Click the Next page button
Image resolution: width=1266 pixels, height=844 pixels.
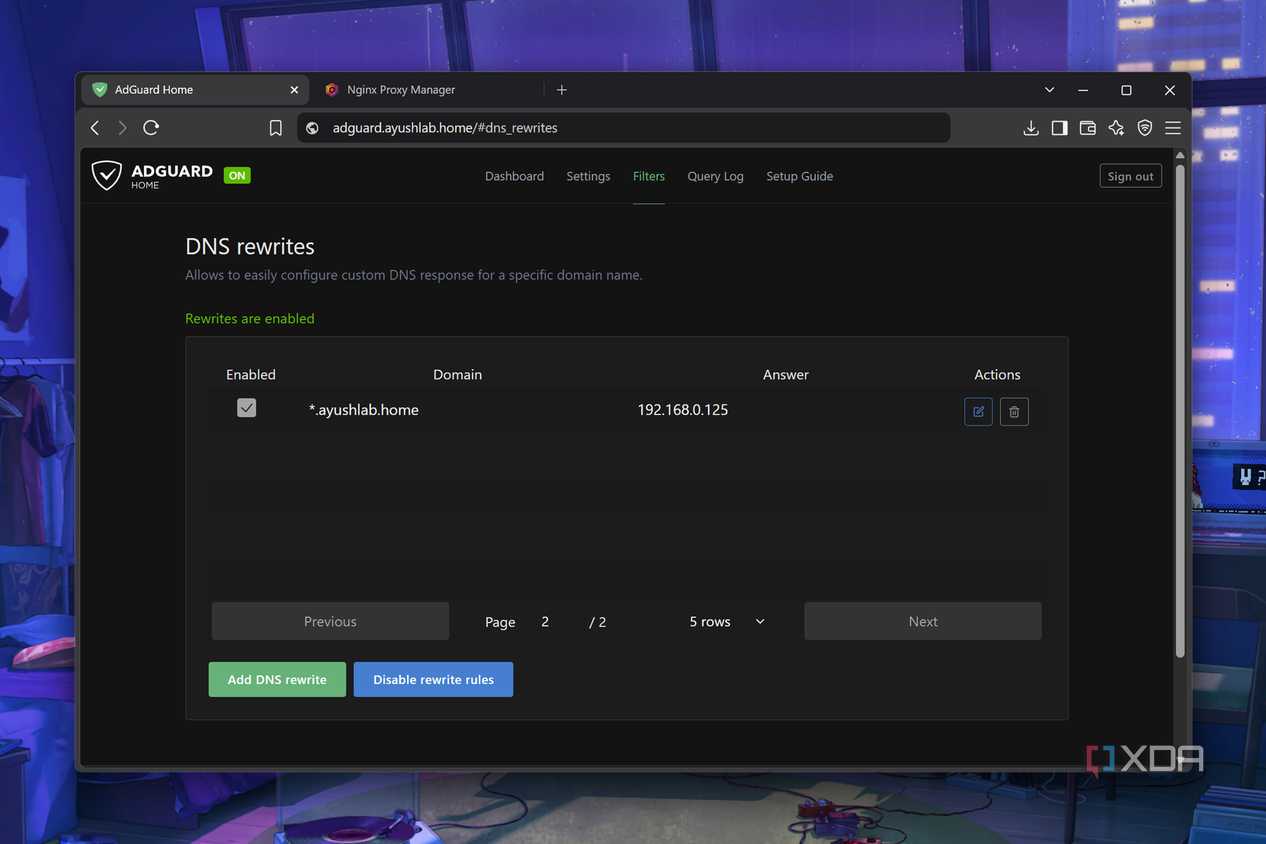pos(923,621)
